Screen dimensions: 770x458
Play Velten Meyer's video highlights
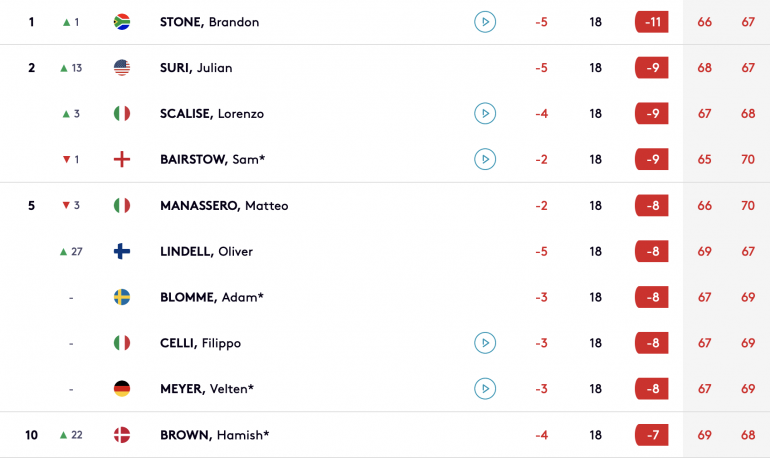[485, 388]
